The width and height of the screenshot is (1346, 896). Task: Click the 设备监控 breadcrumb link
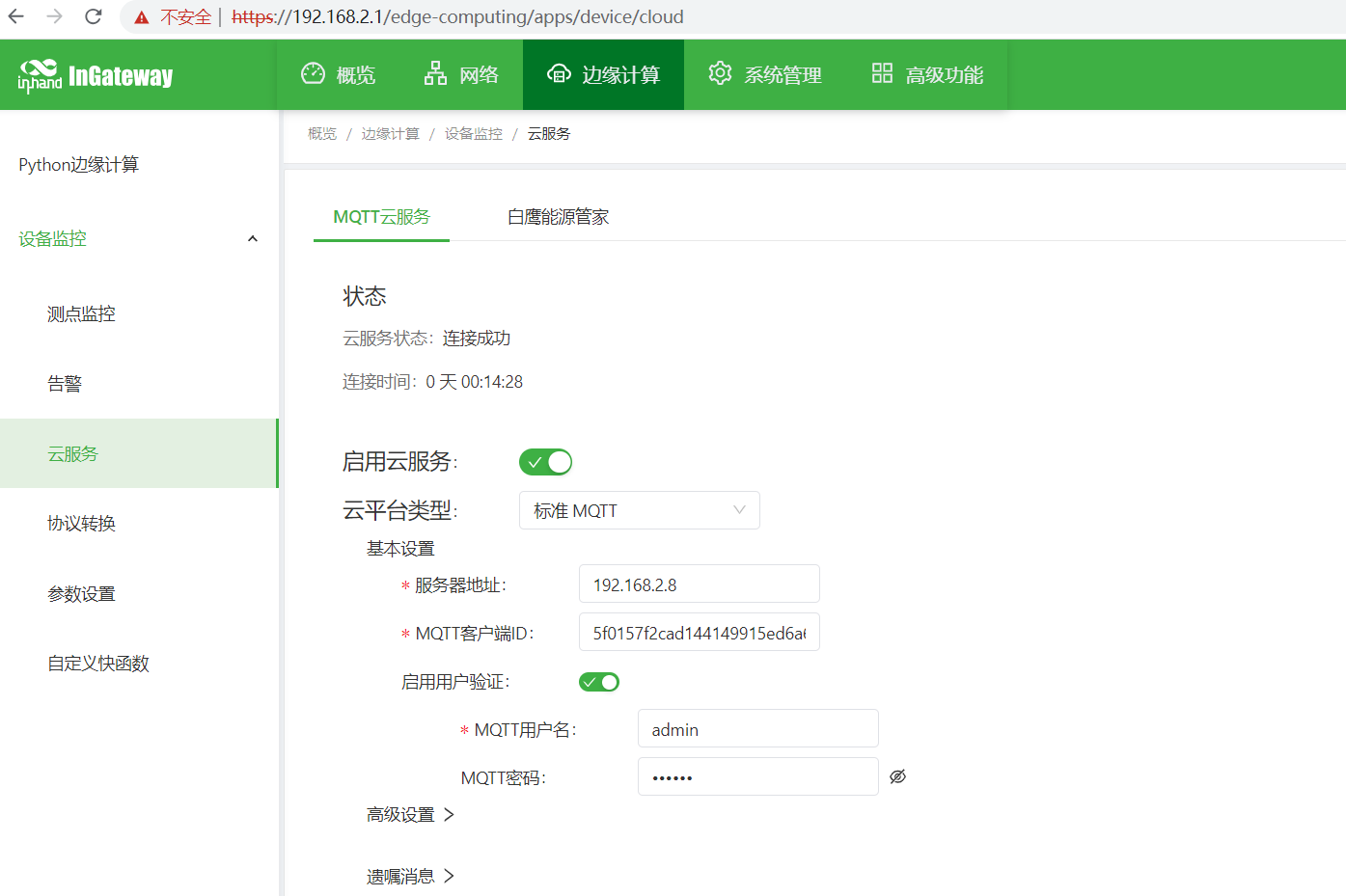click(473, 134)
